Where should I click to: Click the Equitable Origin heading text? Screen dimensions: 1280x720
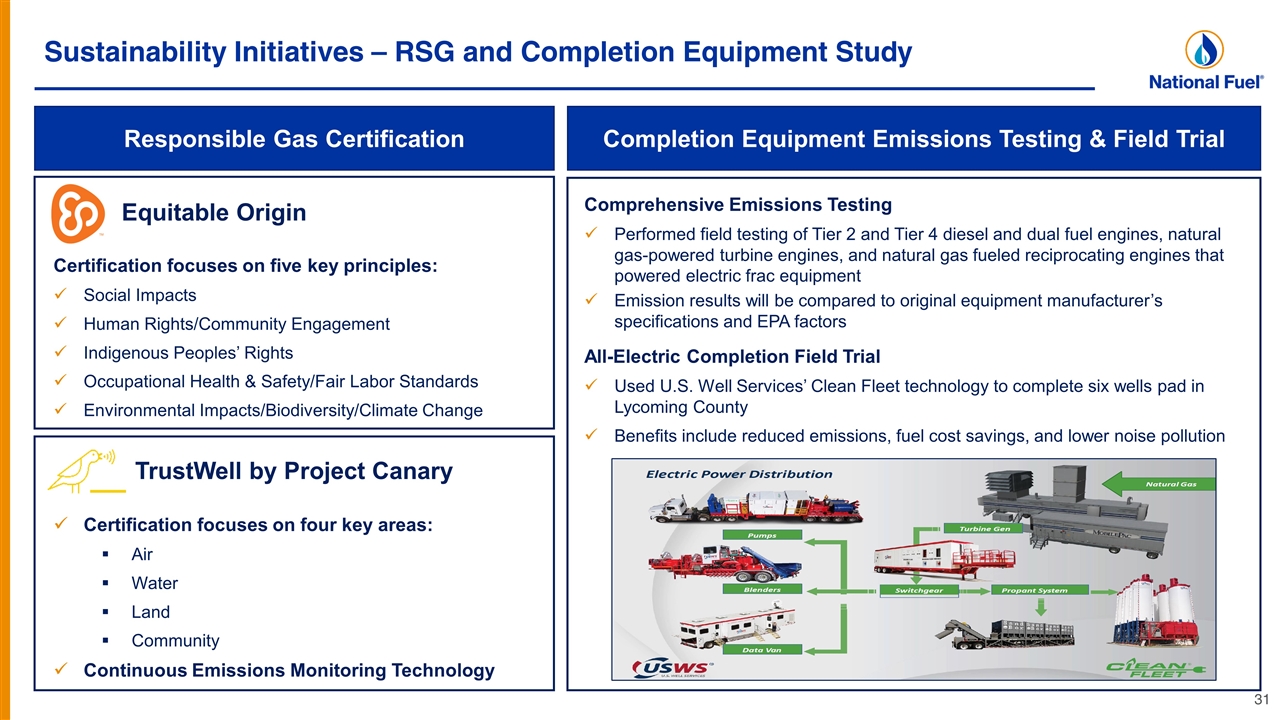(214, 213)
